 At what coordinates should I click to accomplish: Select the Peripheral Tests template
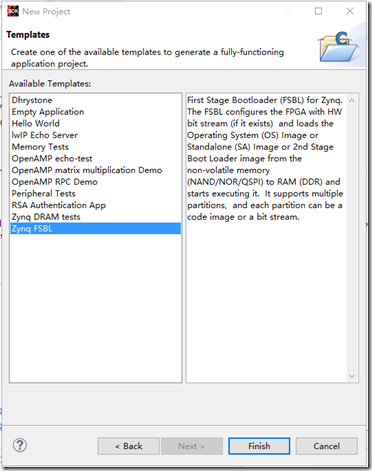44,193
